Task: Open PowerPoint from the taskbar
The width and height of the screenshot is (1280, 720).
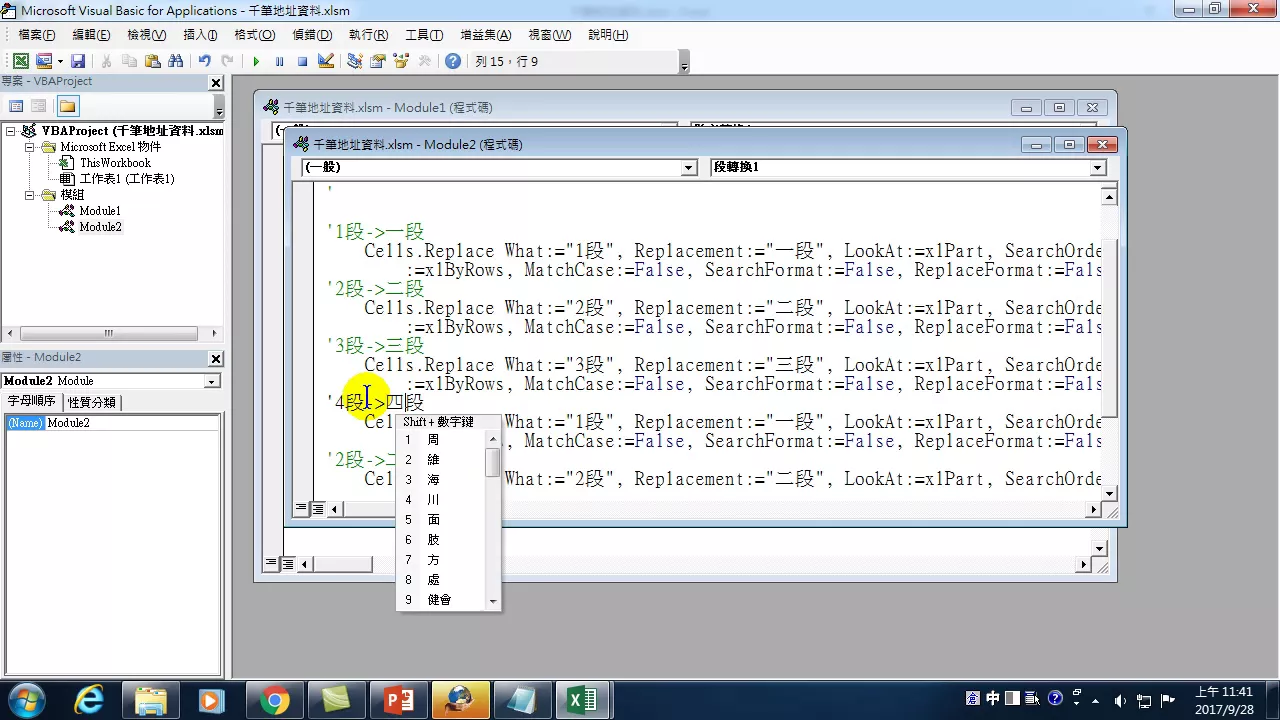Action: click(x=398, y=700)
